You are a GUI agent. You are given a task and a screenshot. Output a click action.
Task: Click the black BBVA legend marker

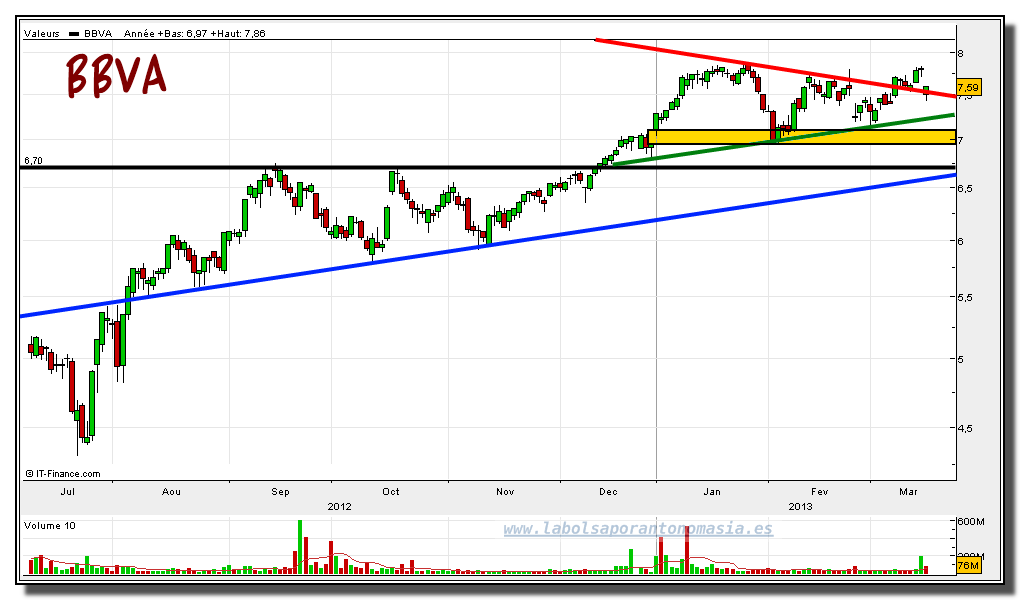point(74,34)
